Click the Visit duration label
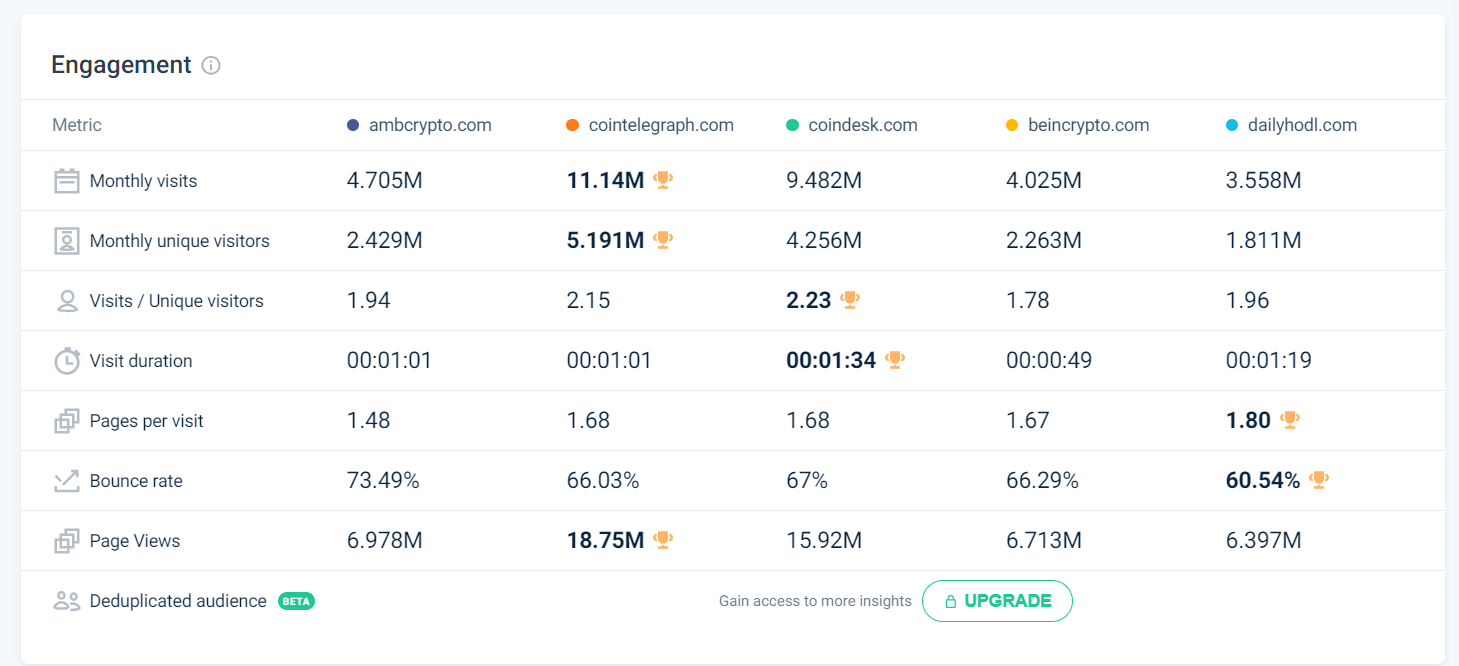The width and height of the screenshot is (1459, 666). pos(141,361)
